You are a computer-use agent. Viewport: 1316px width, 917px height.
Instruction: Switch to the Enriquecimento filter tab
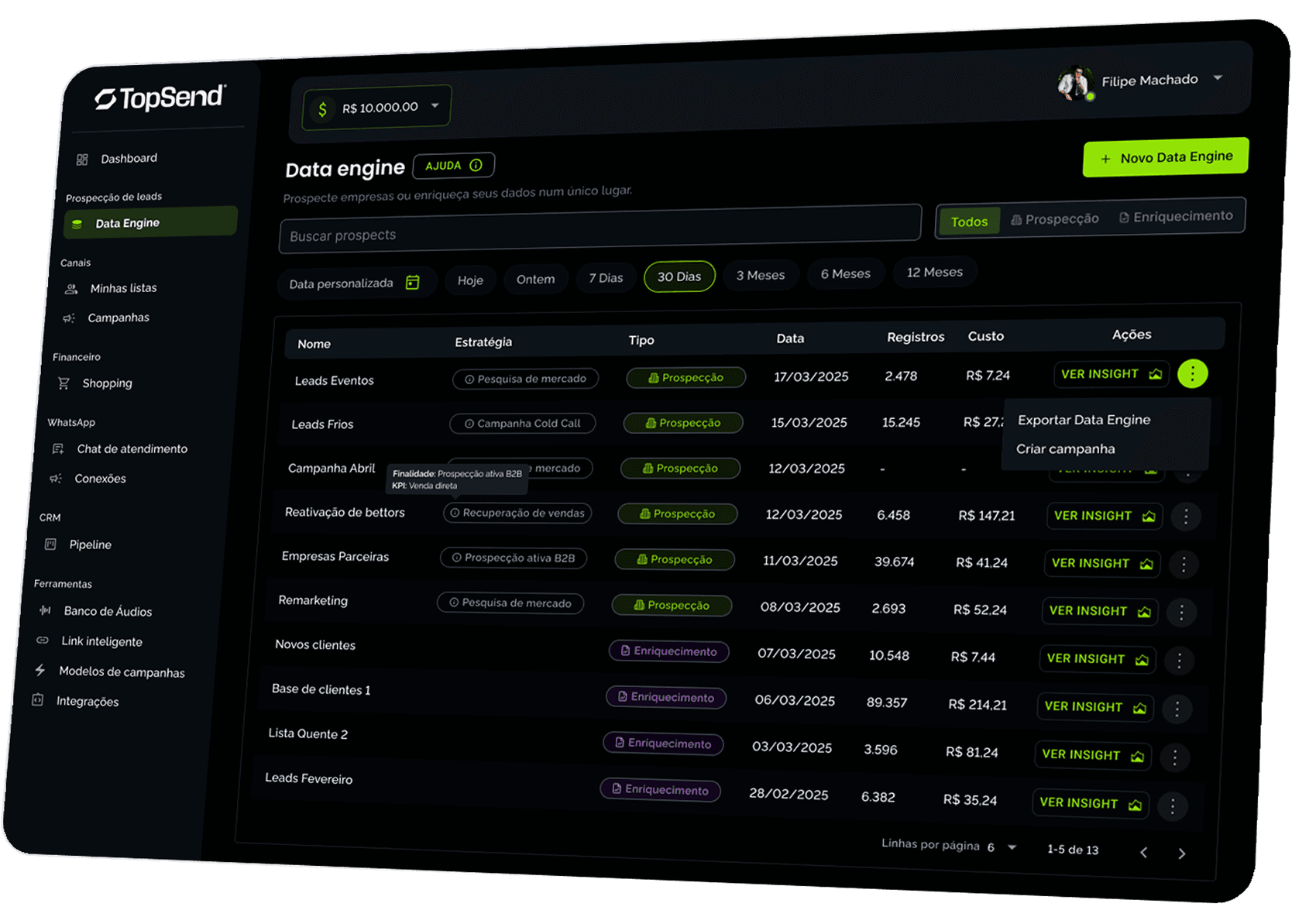pyautogui.click(x=1176, y=216)
